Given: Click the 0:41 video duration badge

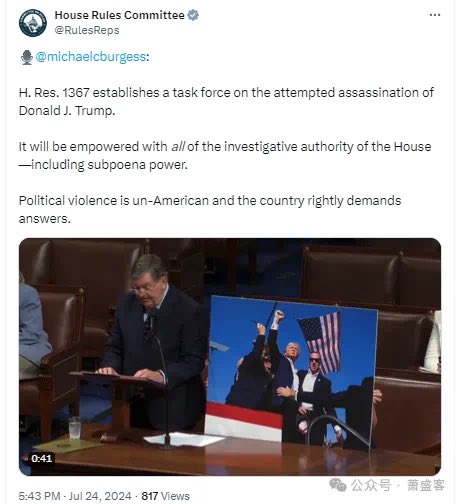Looking at the screenshot, I should pyautogui.click(x=41, y=458).
